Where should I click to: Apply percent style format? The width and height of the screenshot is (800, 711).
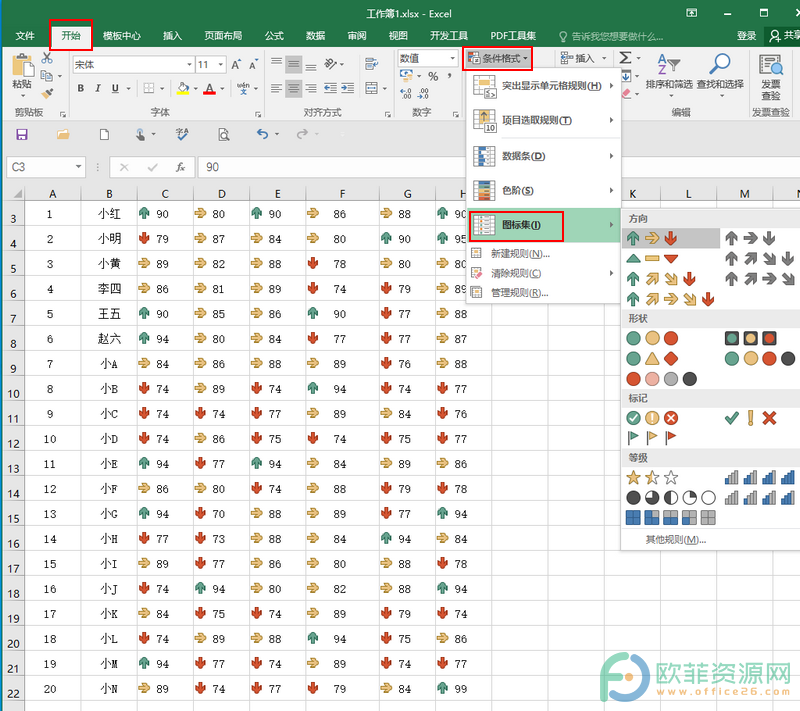pos(433,77)
